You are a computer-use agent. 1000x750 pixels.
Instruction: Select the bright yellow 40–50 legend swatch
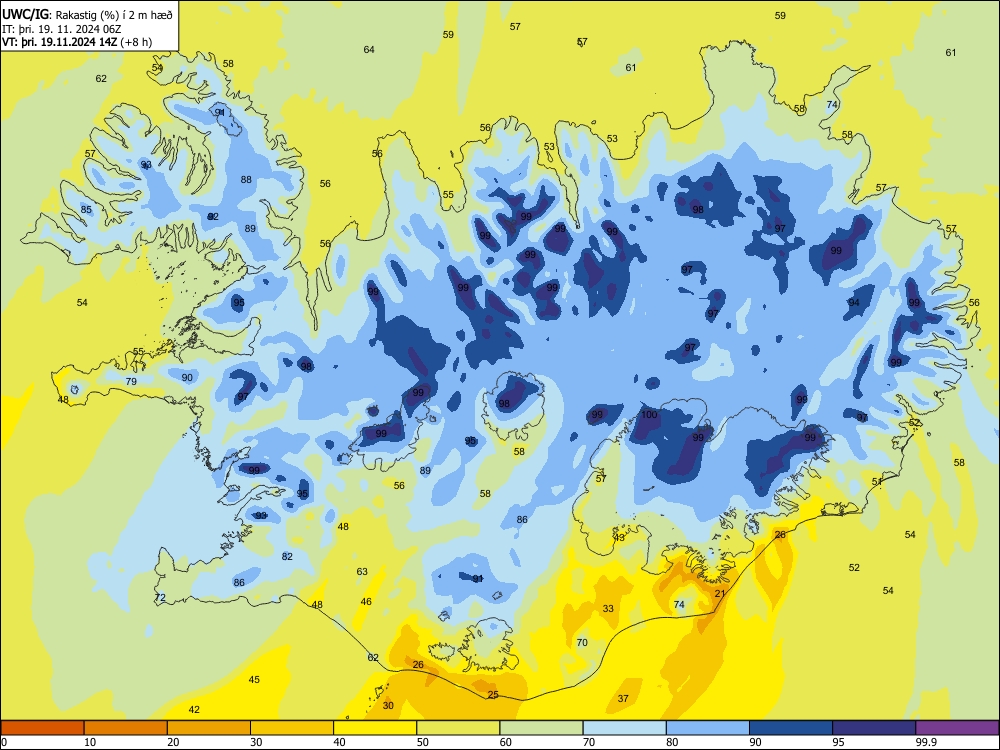[x=375, y=728]
